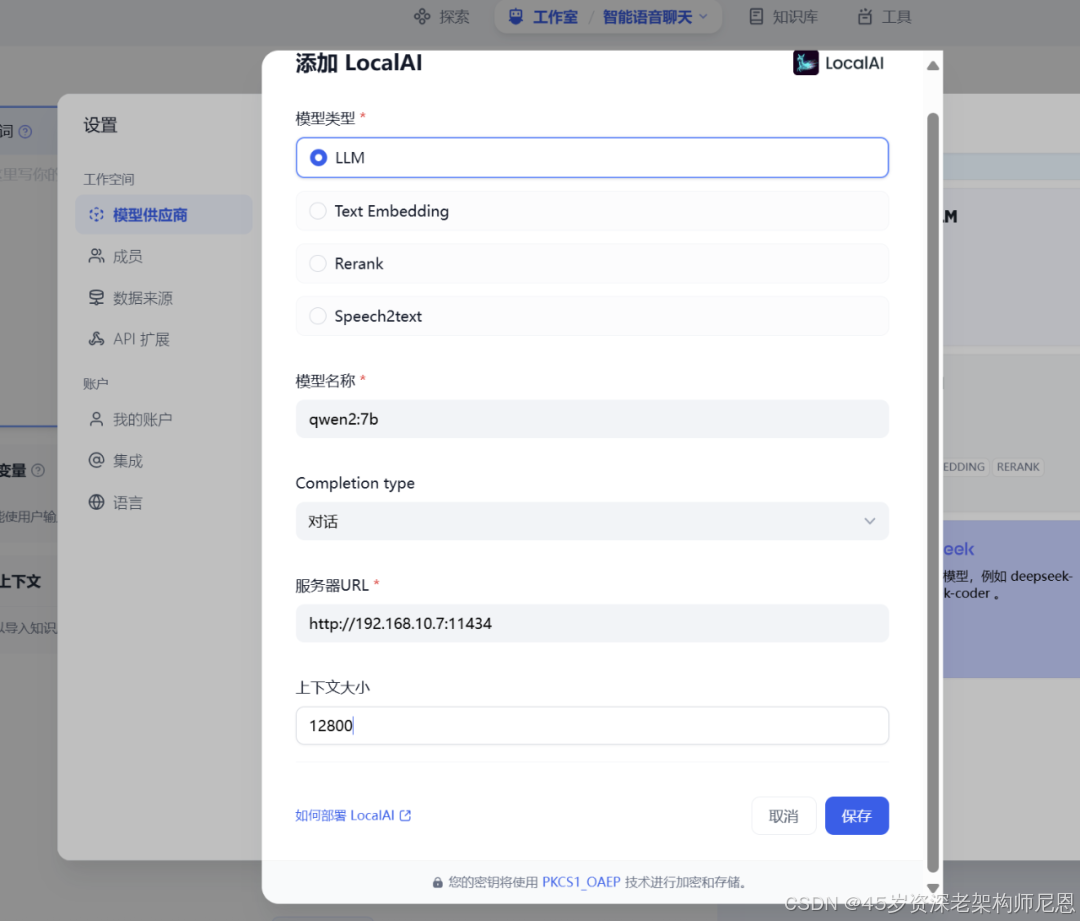Open 我的账户 in the settings sidebar
The width and height of the screenshot is (1080, 921).
(164, 419)
